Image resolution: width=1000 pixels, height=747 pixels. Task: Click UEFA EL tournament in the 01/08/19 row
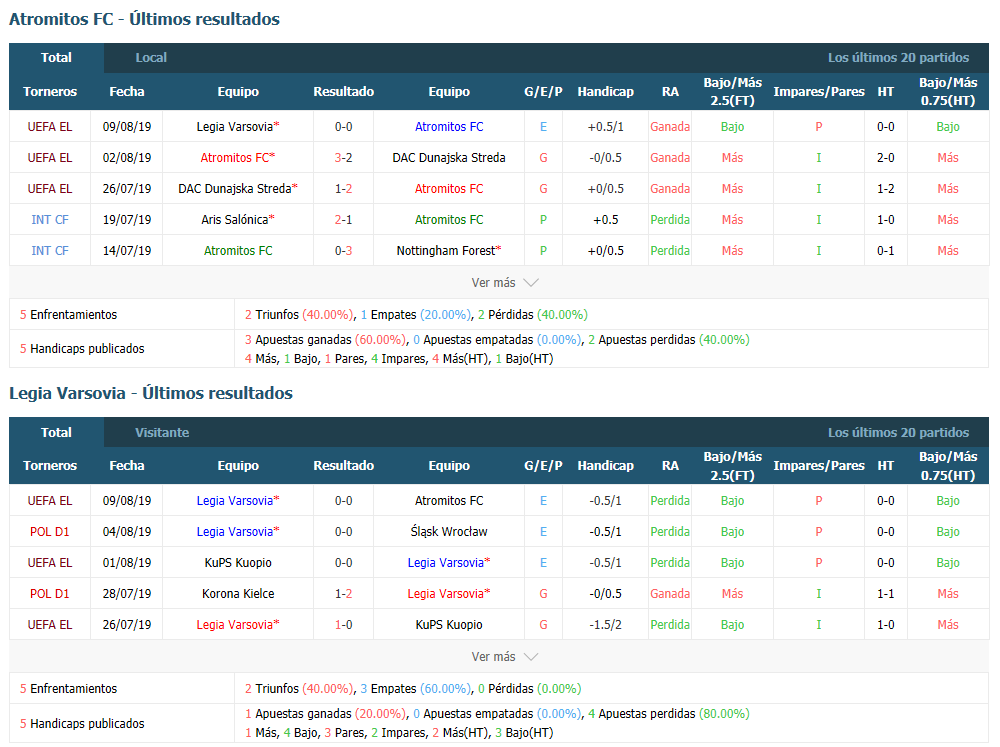click(x=50, y=563)
